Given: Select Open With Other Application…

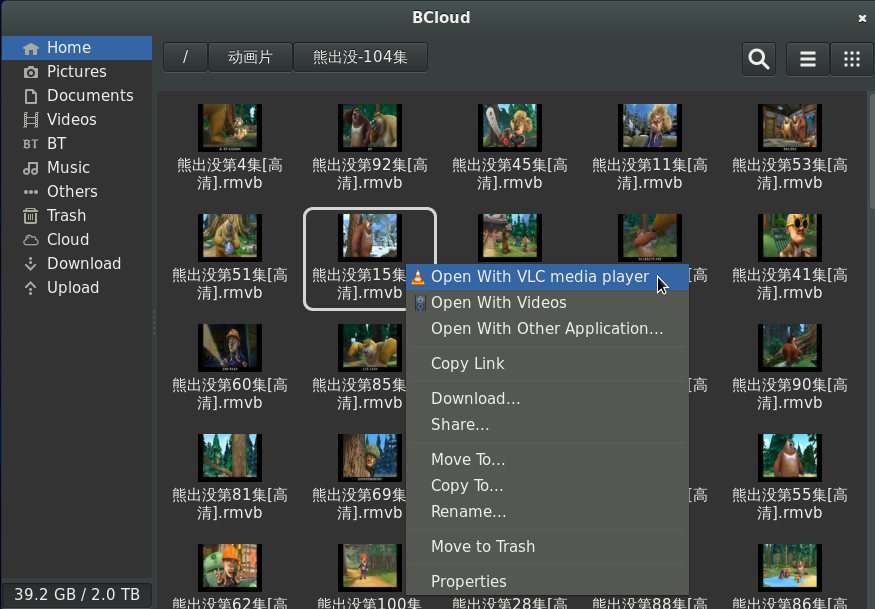Looking at the screenshot, I should point(546,329).
